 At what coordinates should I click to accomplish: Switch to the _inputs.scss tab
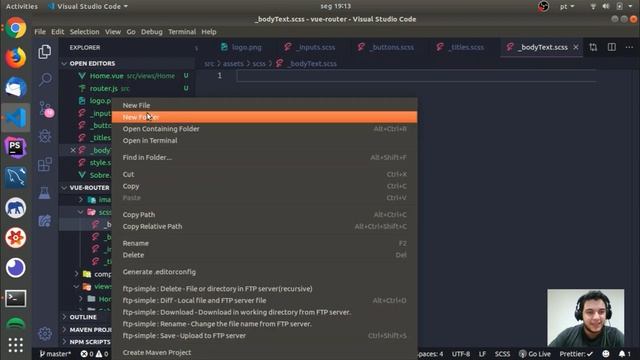pos(310,47)
